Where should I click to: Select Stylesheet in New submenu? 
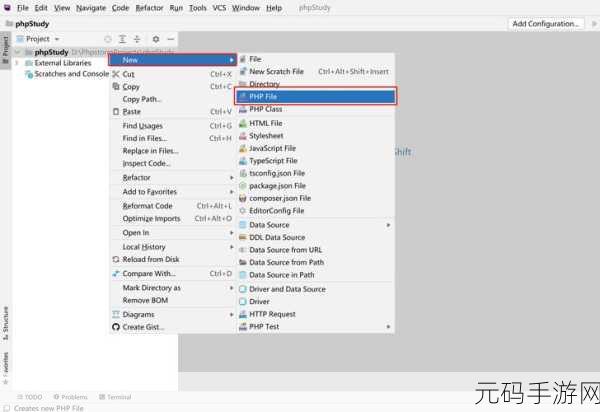pyautogui.click(x=316, y=136)
